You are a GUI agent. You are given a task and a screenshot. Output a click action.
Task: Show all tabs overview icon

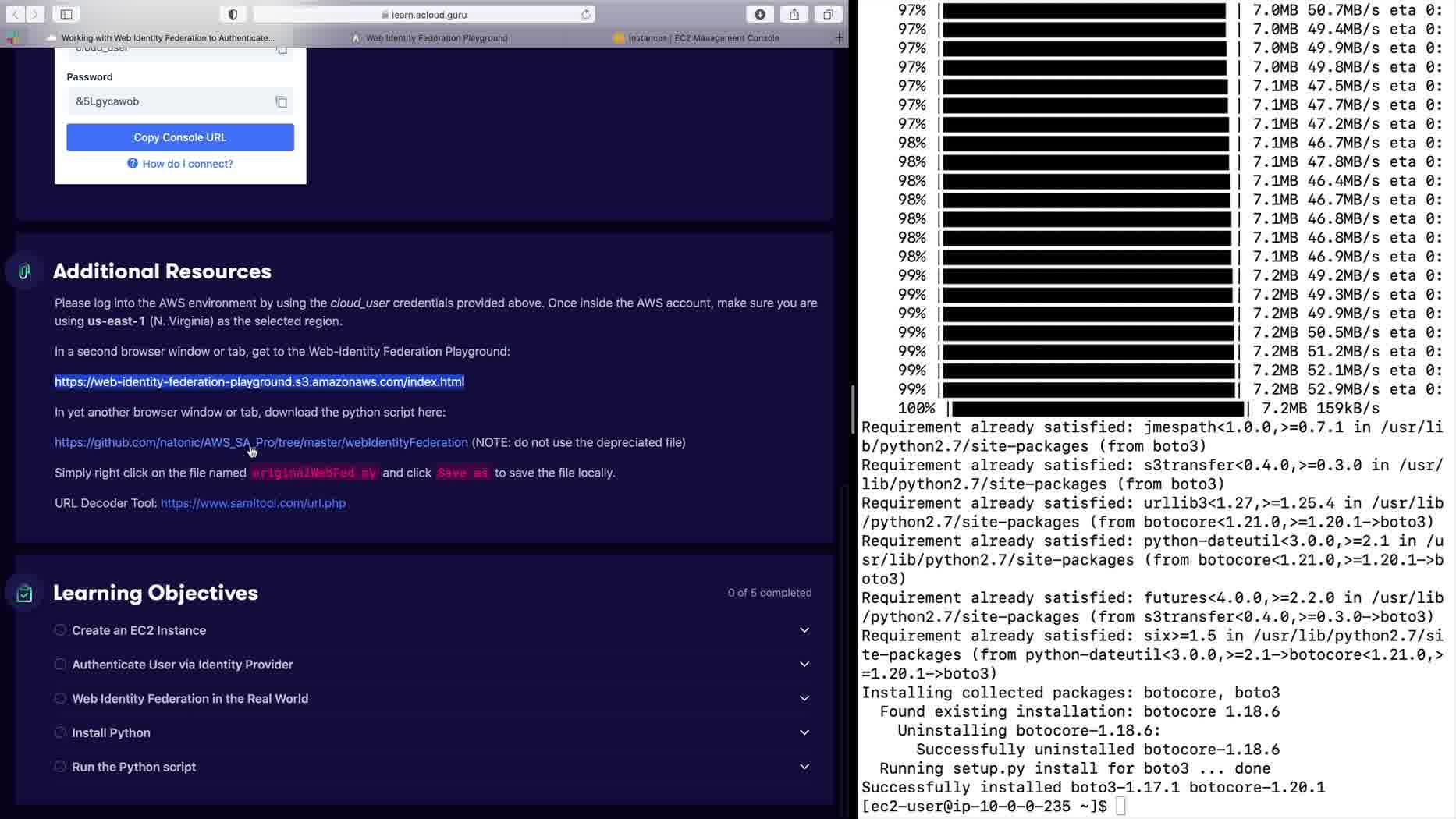tap(828, 14)
